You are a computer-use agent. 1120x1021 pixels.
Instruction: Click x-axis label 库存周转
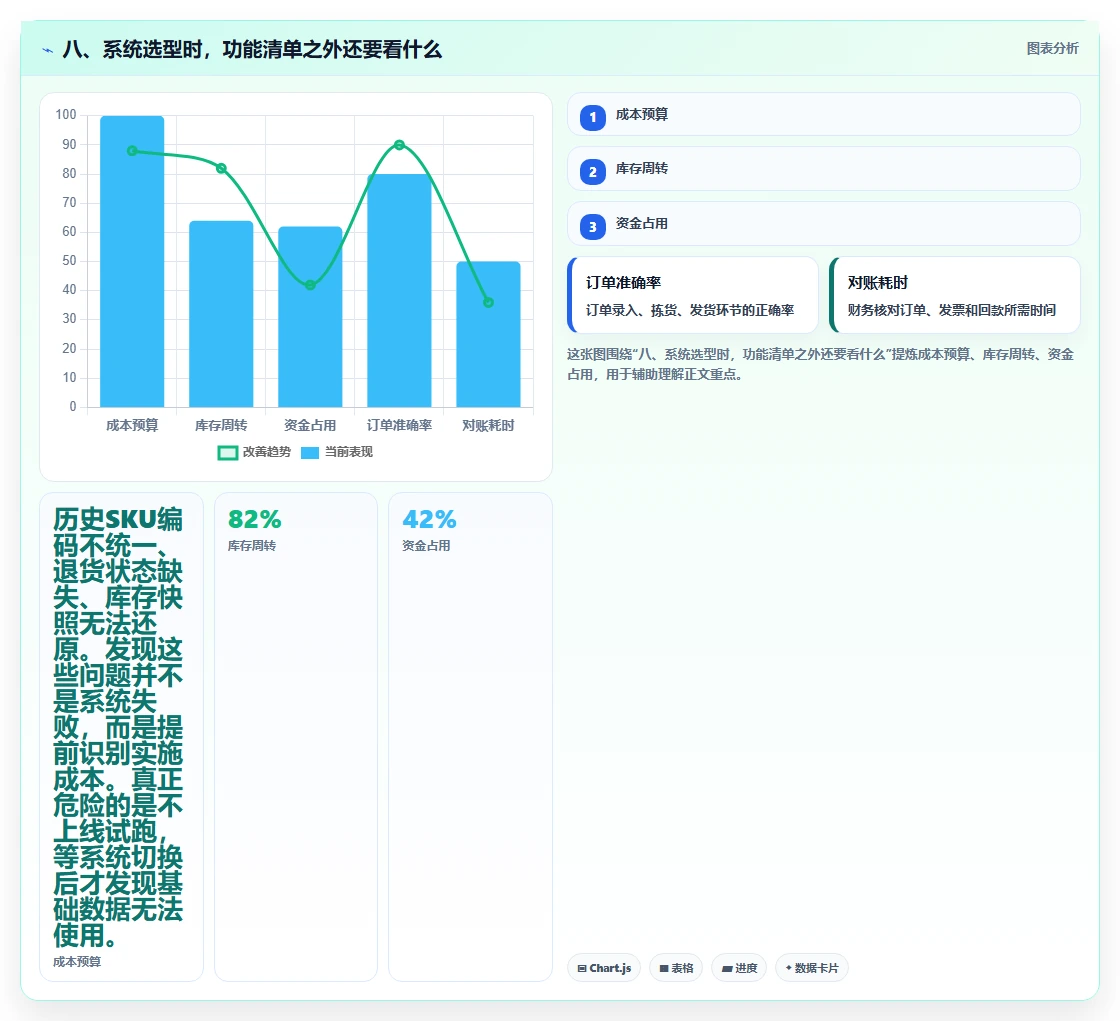coord(221,425)
